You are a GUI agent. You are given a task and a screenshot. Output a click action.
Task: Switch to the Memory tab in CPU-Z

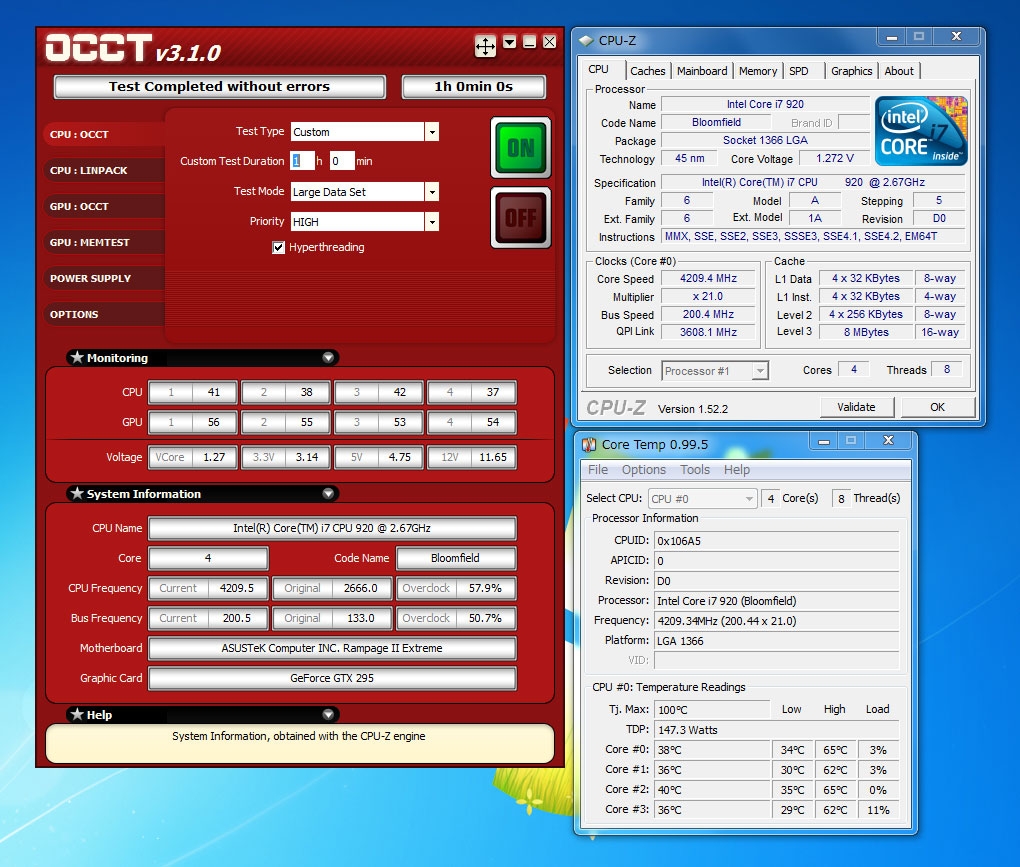[x=758, y=71]
